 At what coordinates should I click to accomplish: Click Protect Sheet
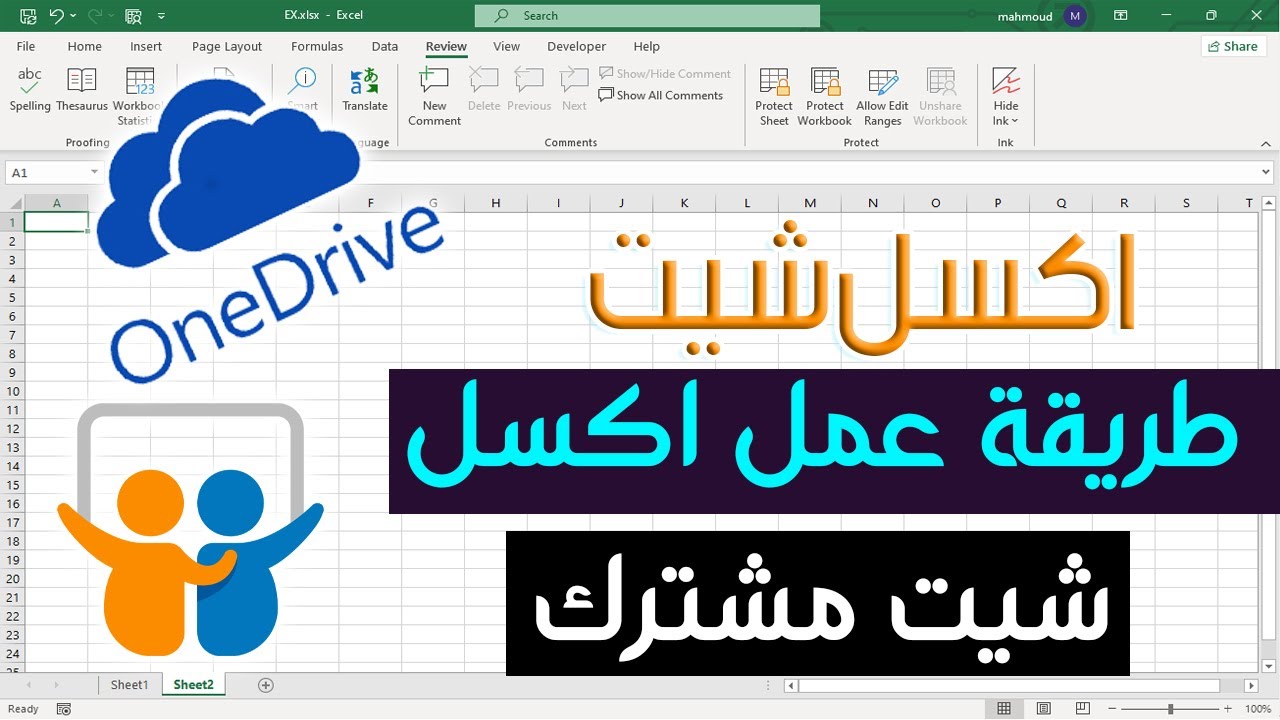[774, 96]
